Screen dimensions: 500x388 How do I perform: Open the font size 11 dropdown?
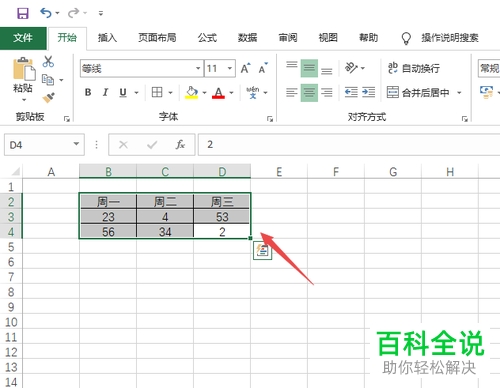(230, 68)
